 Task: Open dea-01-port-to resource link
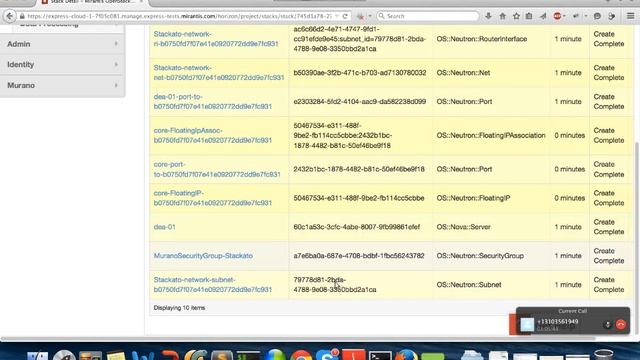click(213, 102)
